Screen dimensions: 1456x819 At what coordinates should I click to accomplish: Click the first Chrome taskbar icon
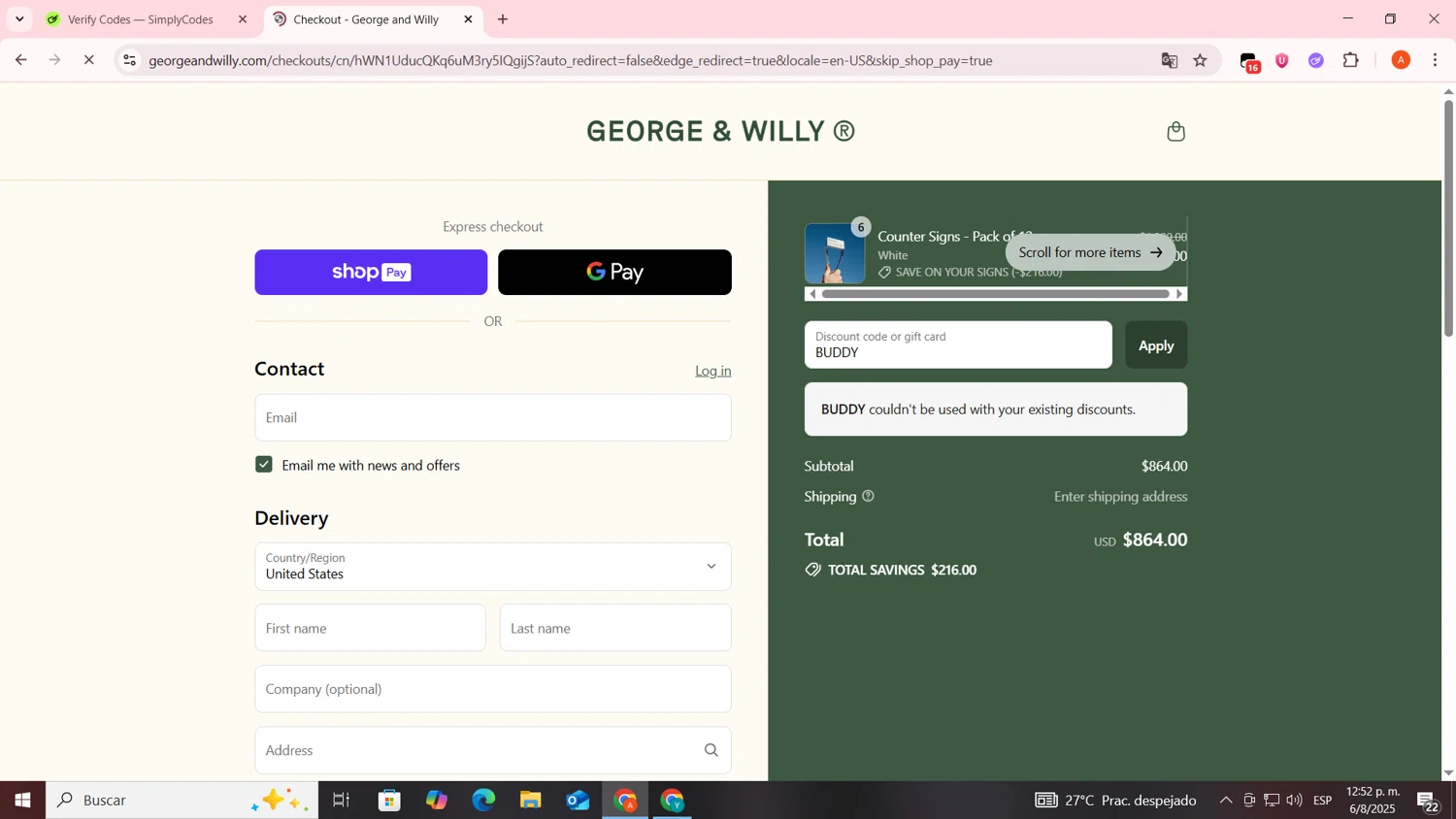[625, 801]
